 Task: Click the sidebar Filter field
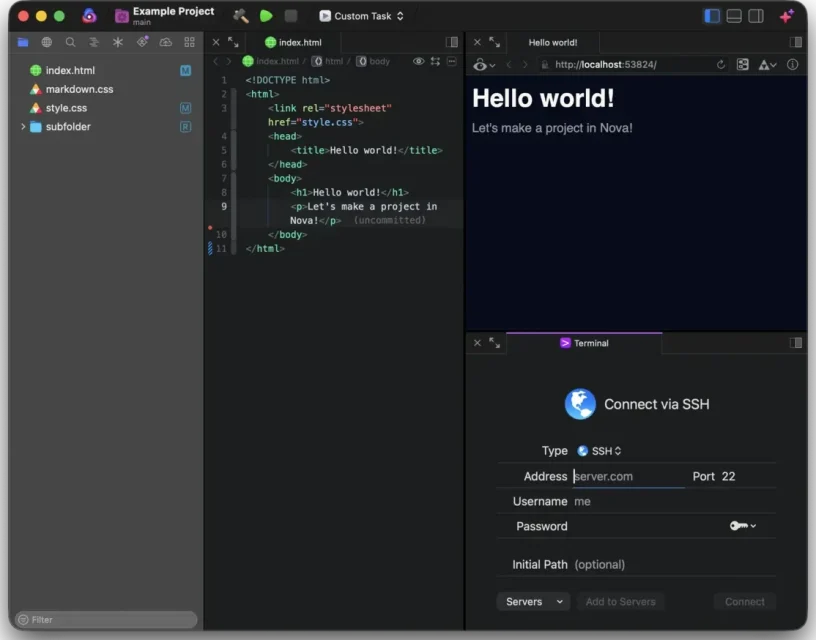[x=106, y=619]
